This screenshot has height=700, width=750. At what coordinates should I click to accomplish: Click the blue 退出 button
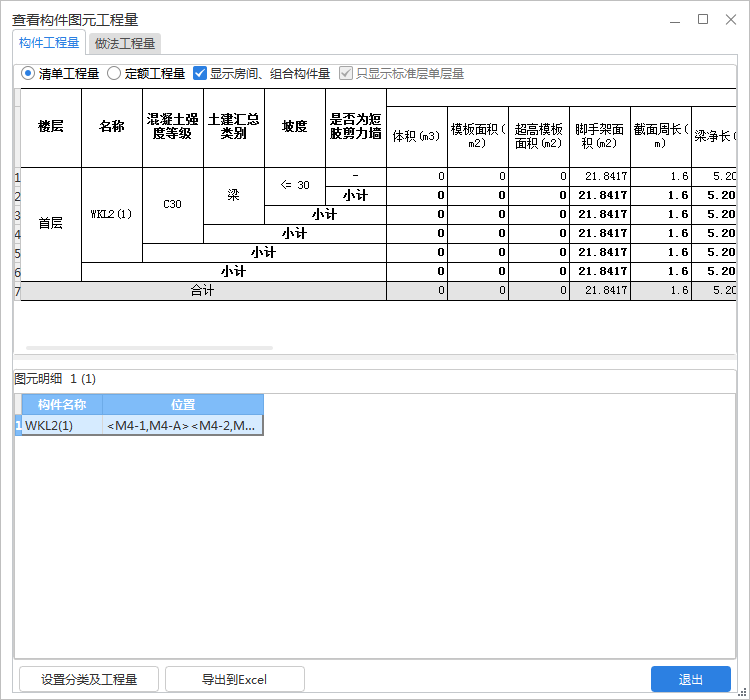(x=691, y=679)
